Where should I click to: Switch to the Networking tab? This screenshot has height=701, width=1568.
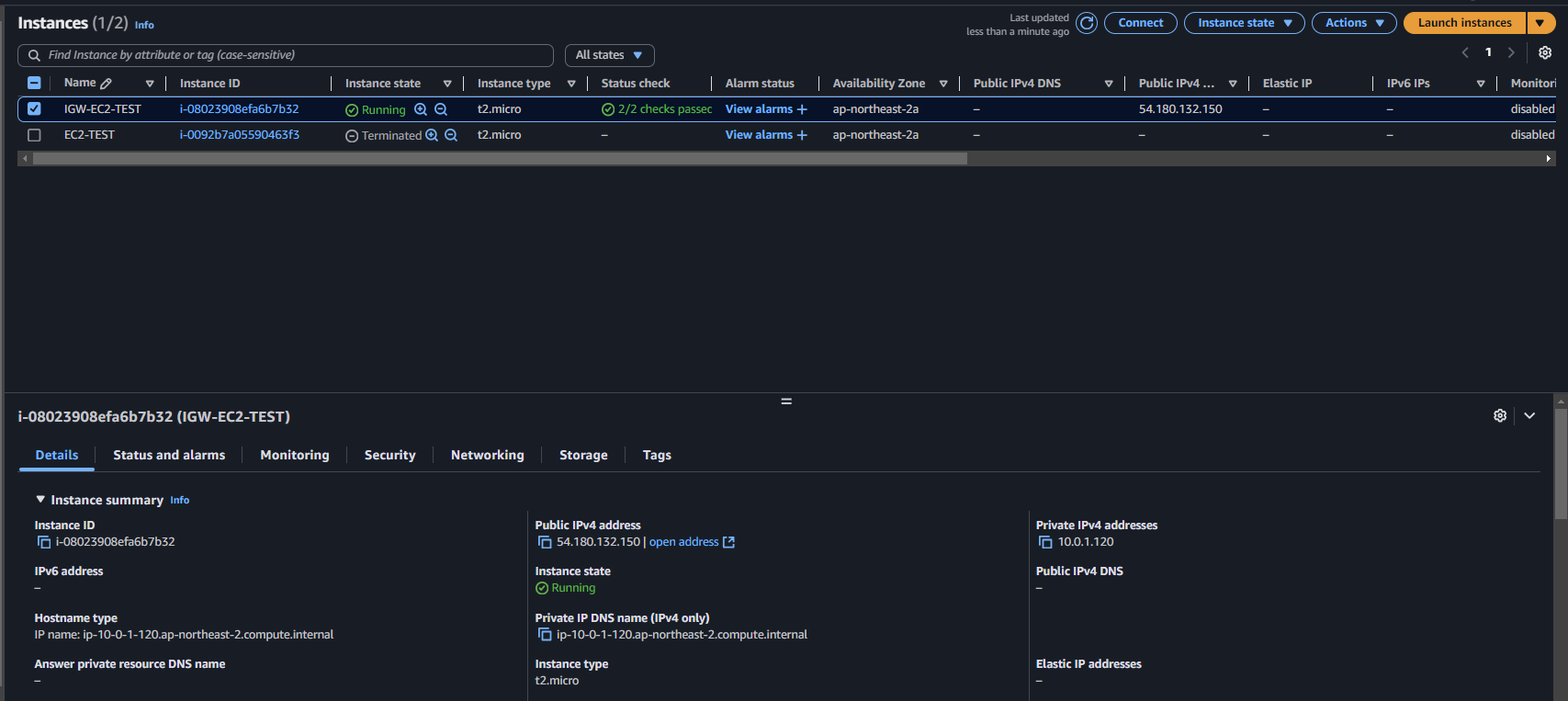click(488, 455)
